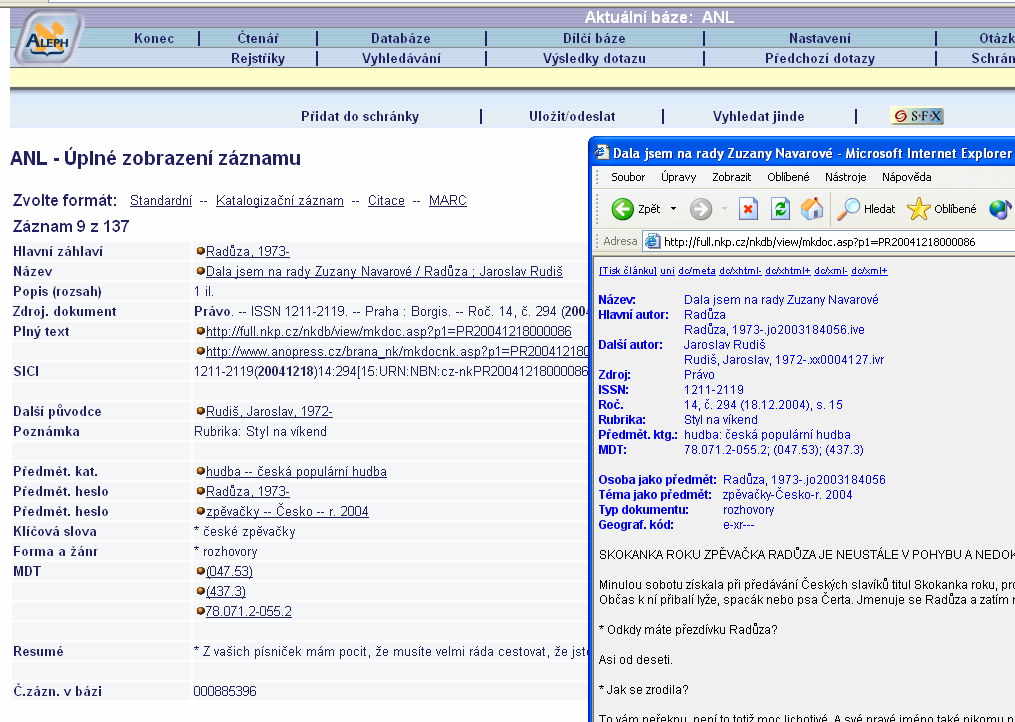Open the Zobrazit menu
Screen dimensions: 1015x722
[731, 177]
